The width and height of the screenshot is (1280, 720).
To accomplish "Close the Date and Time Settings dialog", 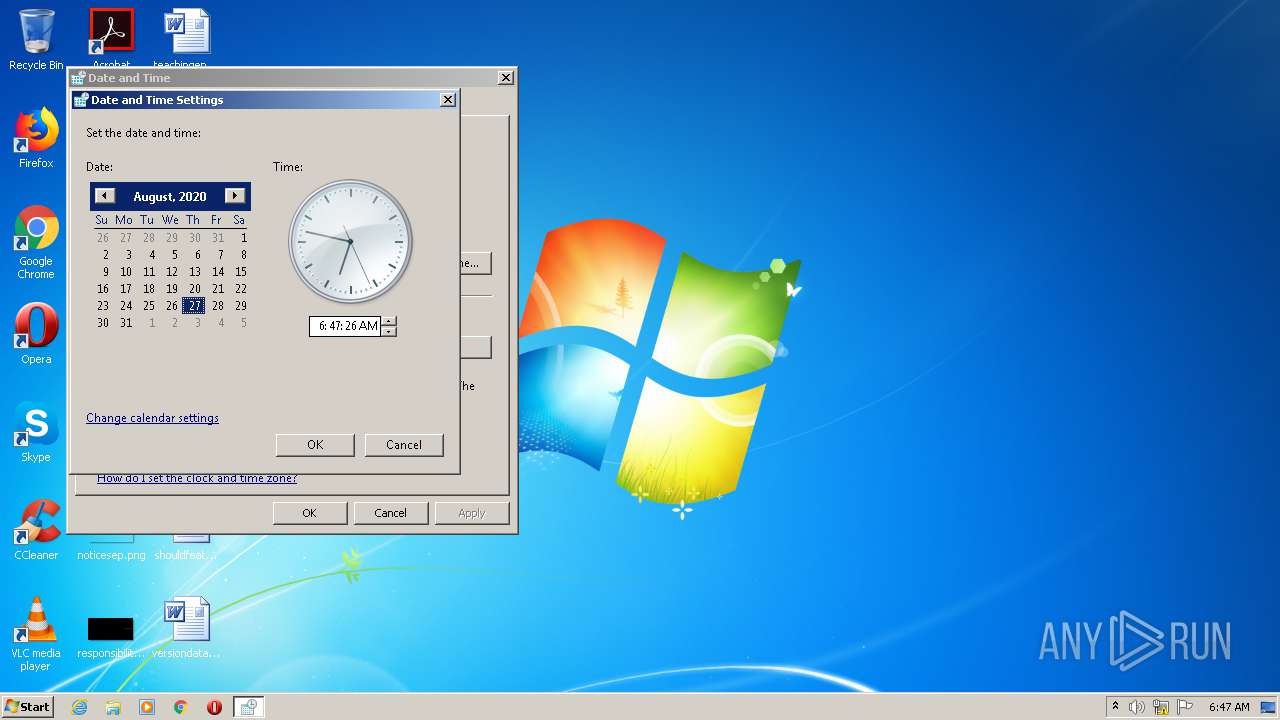I will 448,99.
